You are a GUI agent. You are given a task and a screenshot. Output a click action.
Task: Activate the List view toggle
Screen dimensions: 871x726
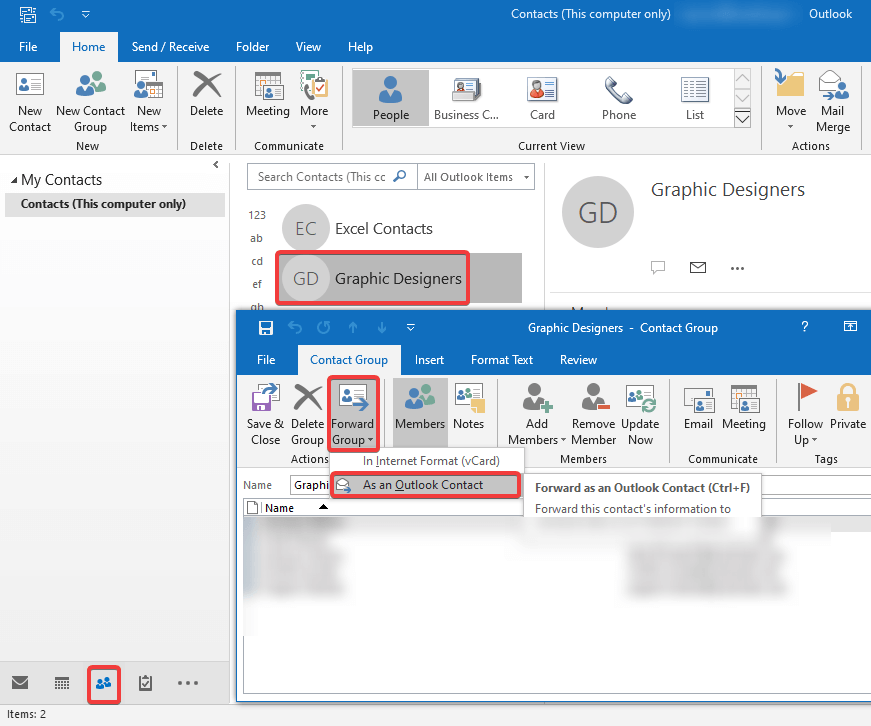pyautogui.click(x=695, y=97)
